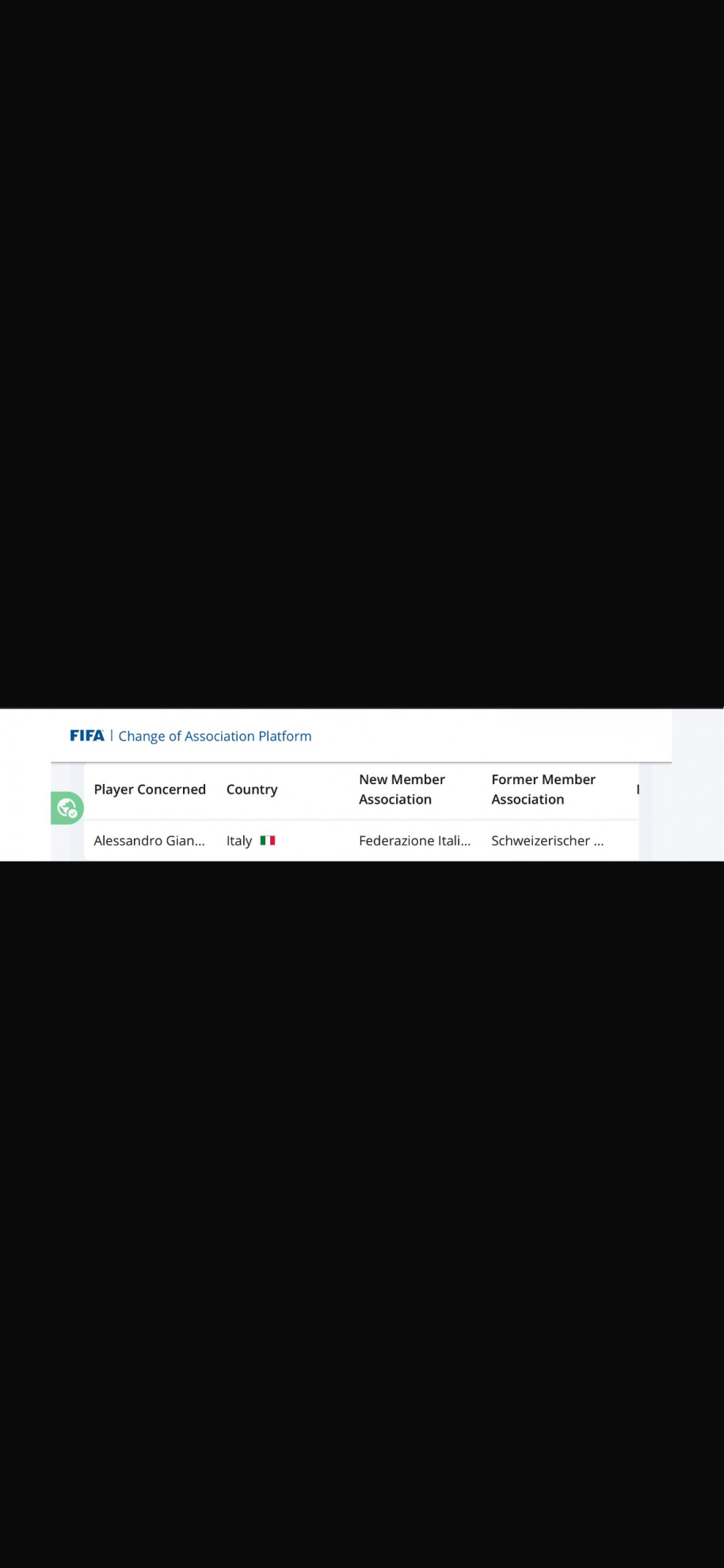Click the empty cell after Schweizerischer entry
724x1568 pixels.
[x=623, y=840]
